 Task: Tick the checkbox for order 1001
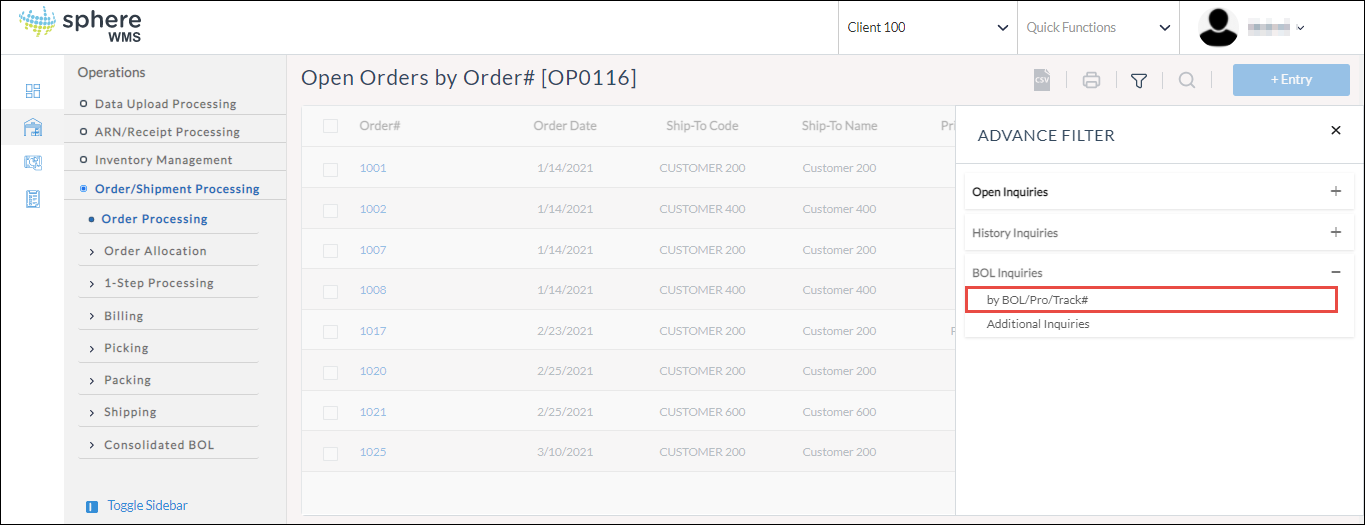(330, 169)
